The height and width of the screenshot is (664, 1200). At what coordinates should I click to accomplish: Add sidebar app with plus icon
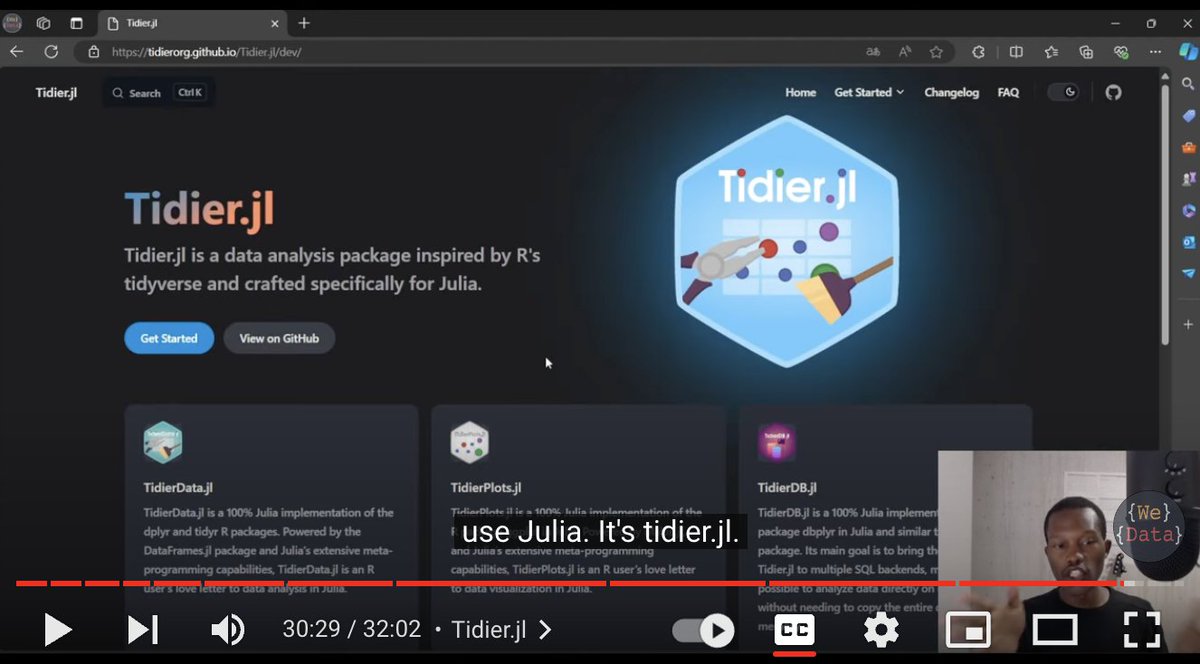coord(1188,324)
